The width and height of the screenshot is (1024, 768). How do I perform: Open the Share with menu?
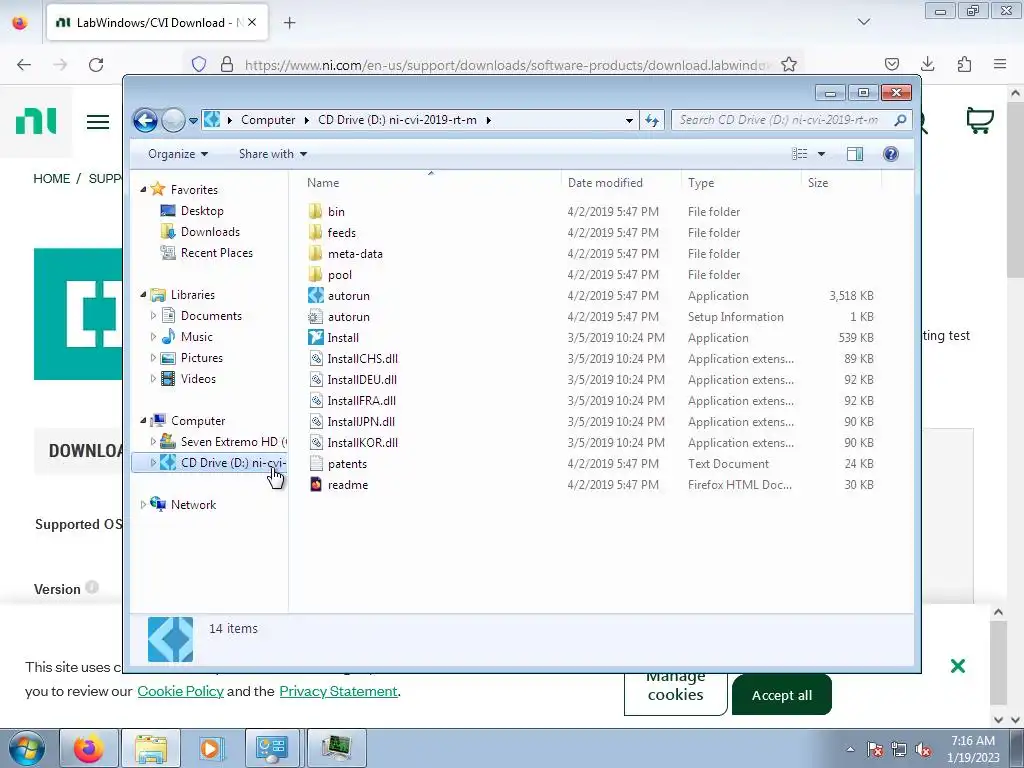click(273, 154)
